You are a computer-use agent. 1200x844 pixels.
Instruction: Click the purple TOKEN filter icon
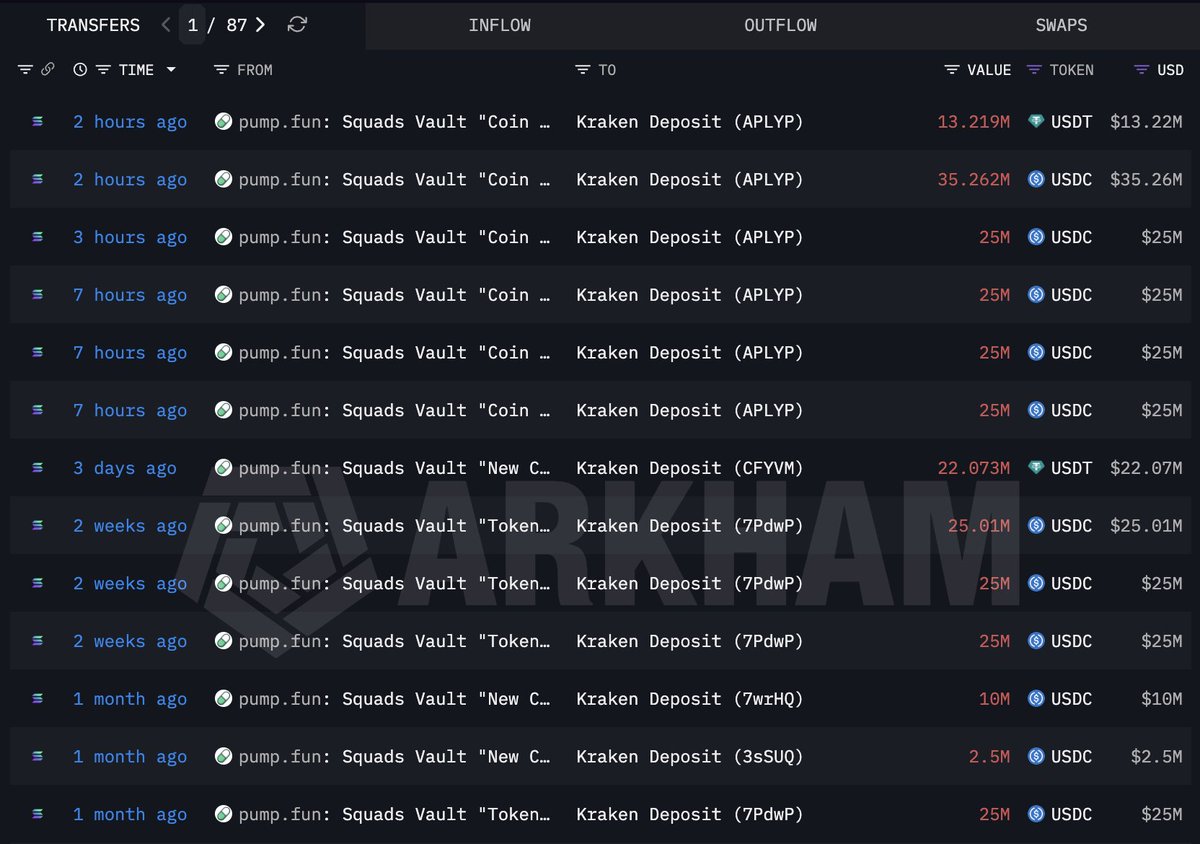coord(1034,70)
